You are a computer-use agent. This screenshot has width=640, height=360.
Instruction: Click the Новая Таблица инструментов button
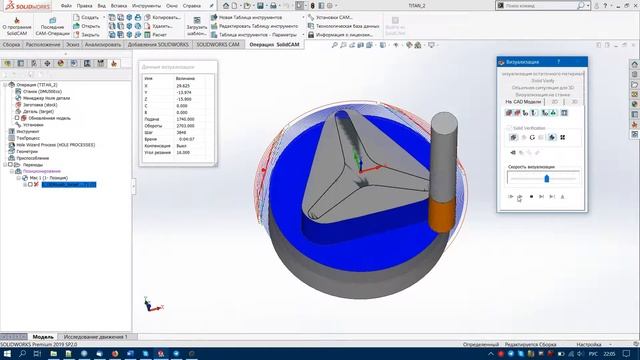pyautogui.click(x=246, y=18)
